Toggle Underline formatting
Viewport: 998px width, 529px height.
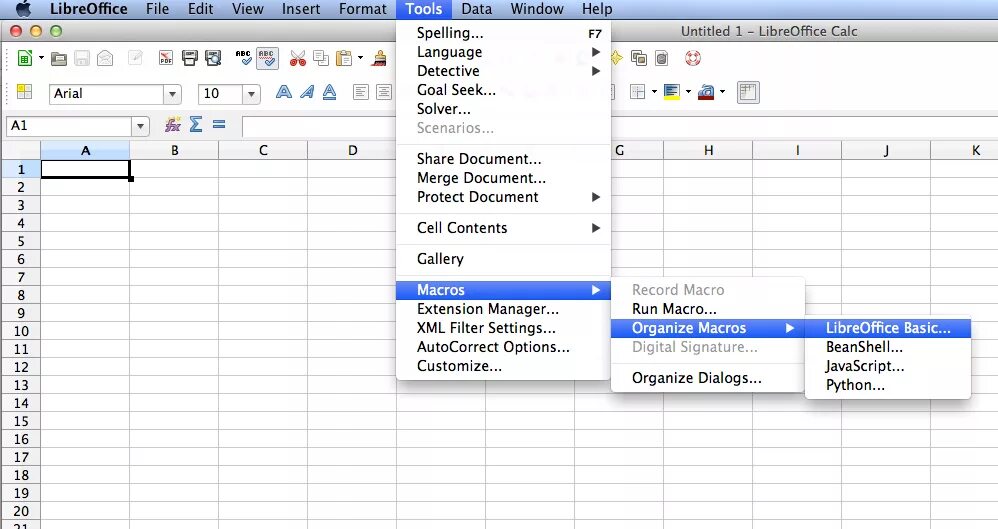(x=329, y=92)
